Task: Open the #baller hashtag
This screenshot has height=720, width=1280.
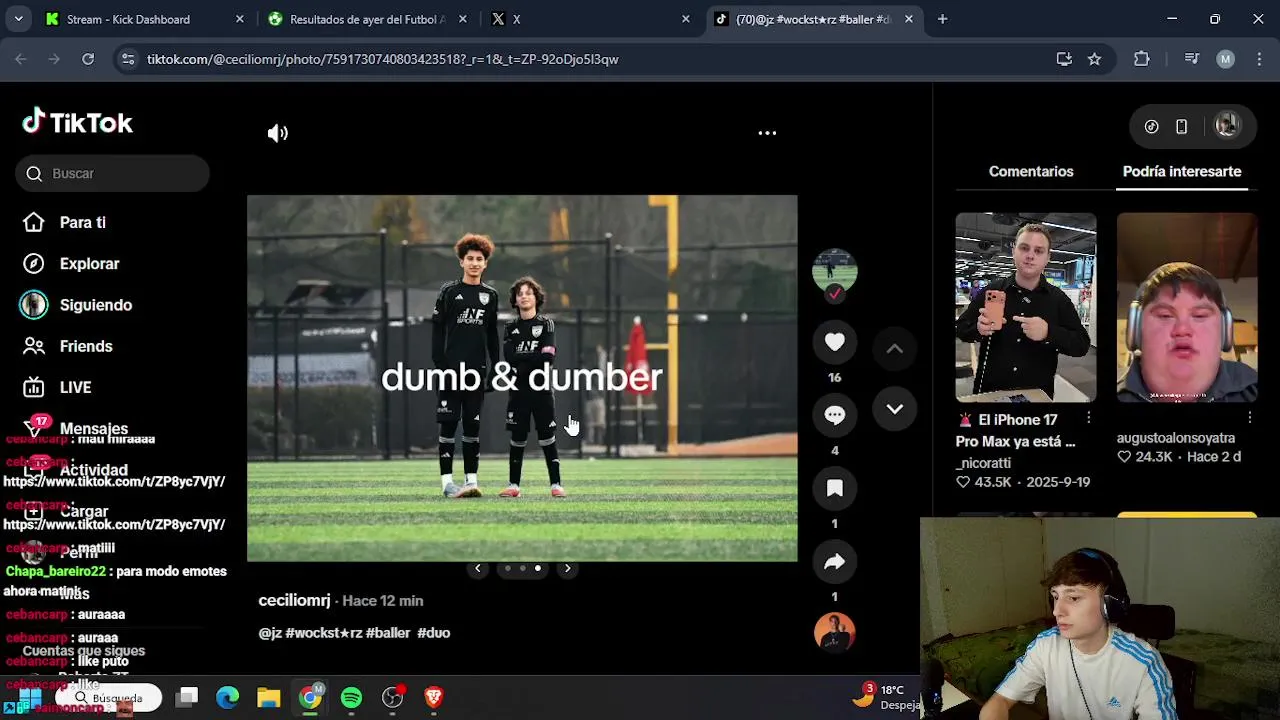Action: [388, 633]
